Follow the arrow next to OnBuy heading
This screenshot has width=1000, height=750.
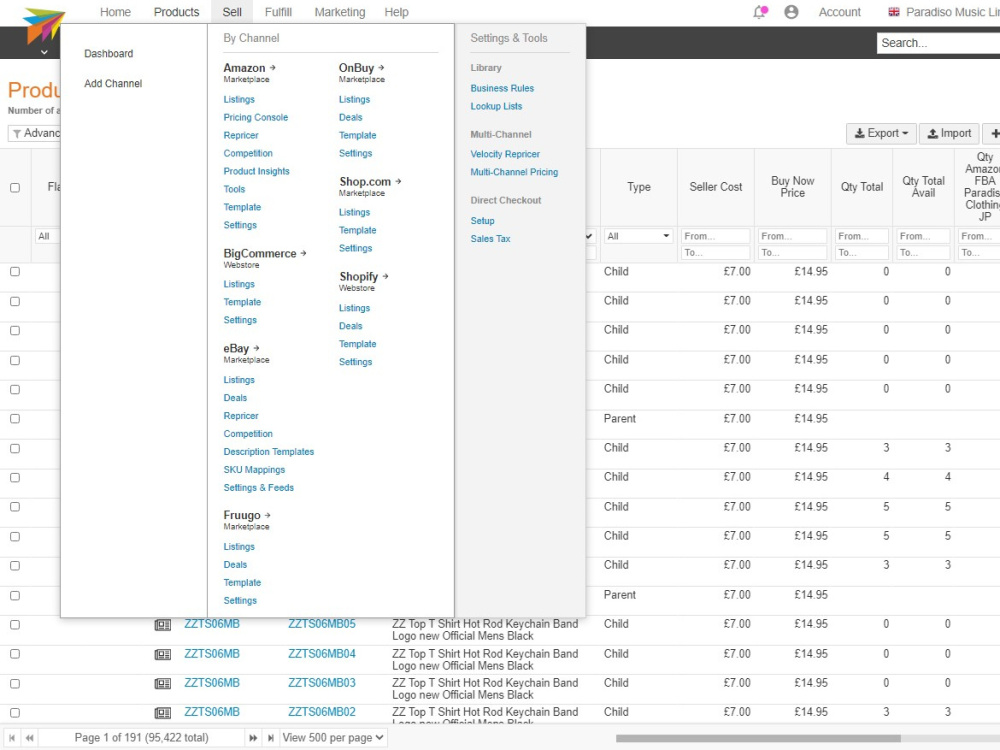[381, 67]
